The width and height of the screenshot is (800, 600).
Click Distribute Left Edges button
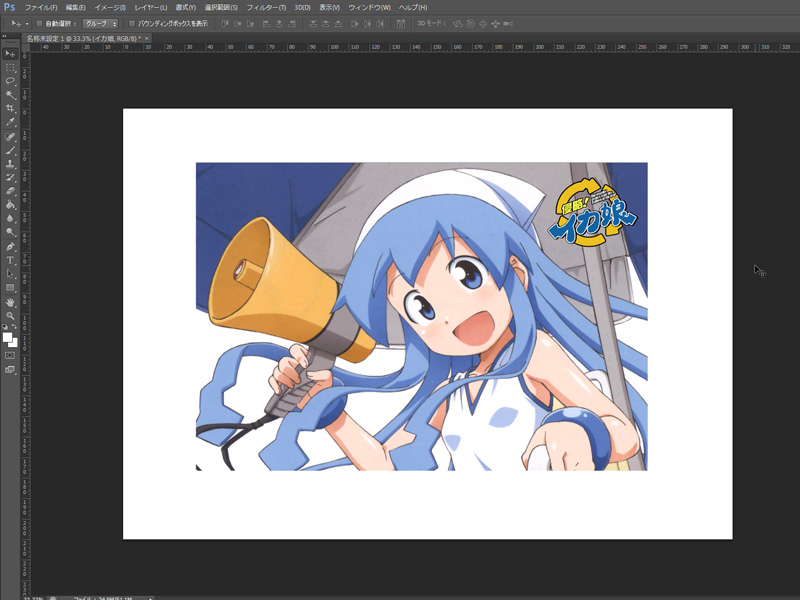(x=355, y=23)
